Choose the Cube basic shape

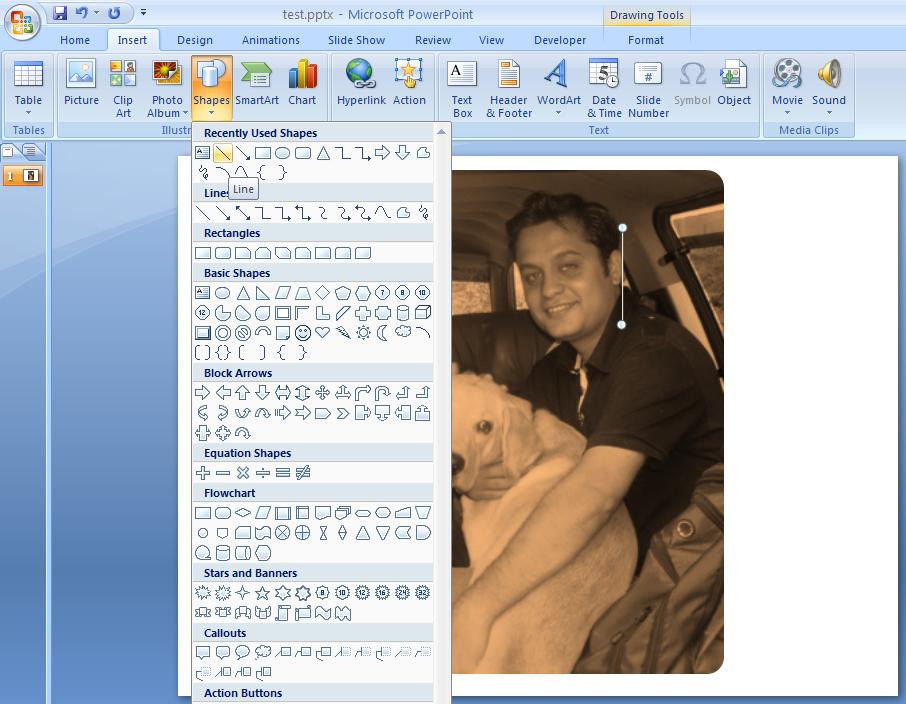coord(423,313)
